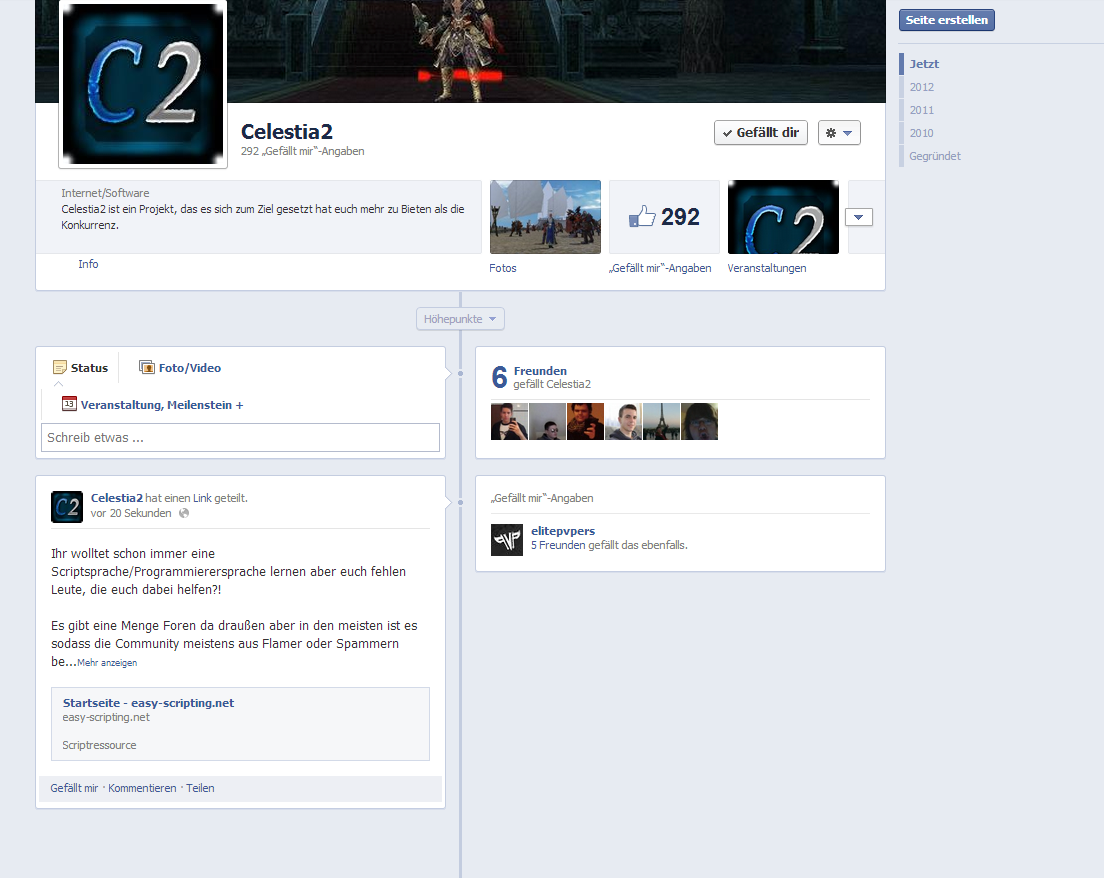The image size is (1104, 878).
Task: Select the Status tab
Action: point(80,368)
